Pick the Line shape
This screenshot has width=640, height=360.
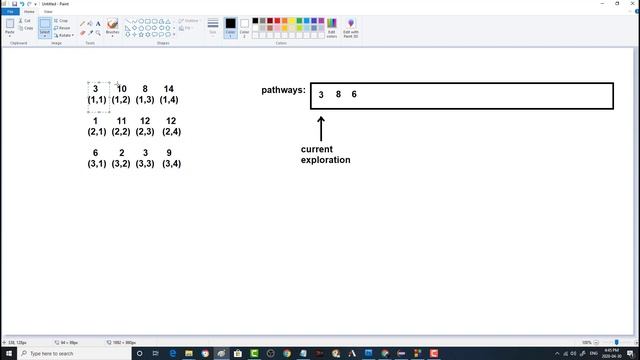click(128, 21)
